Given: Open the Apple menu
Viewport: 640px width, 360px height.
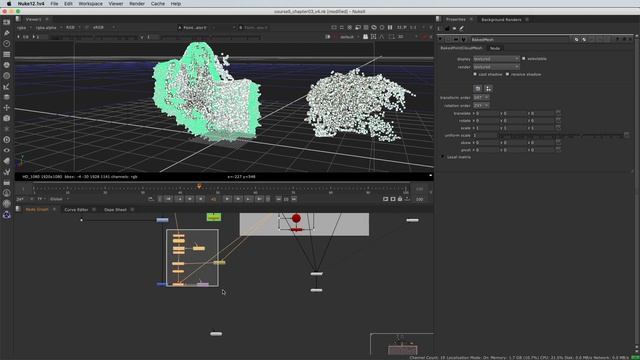Looking at the screenshot, I should point(9,4).
